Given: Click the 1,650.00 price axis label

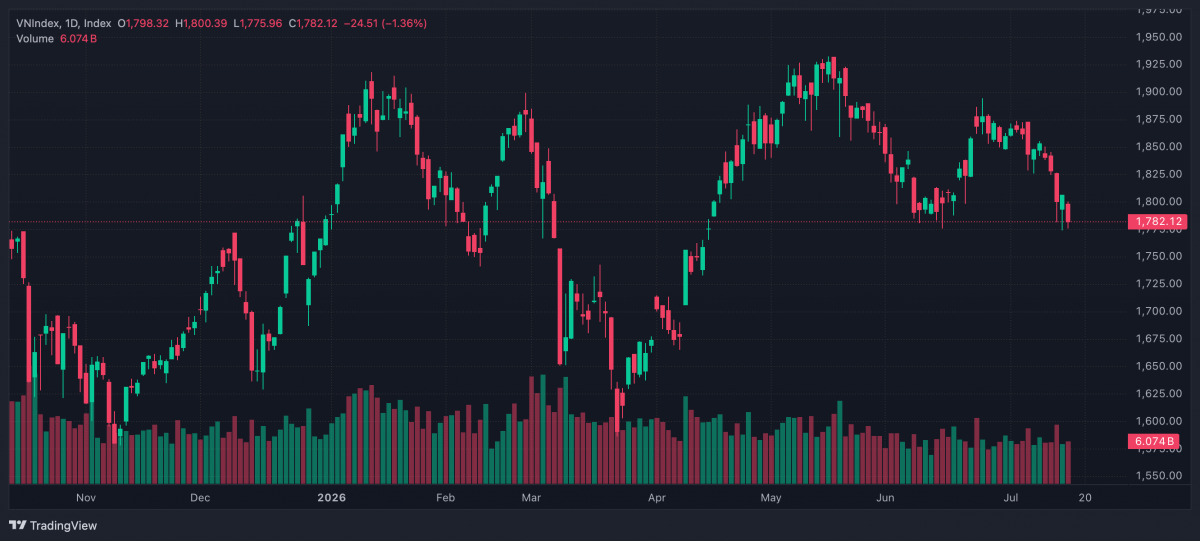Looking at the screenshot, I should coord(1157,366).
